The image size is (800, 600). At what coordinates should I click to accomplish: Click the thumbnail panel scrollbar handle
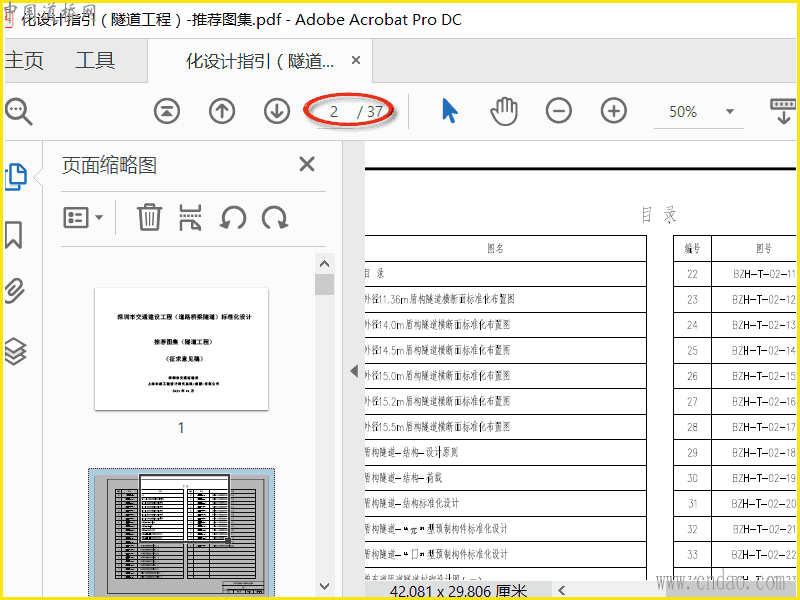pyautogui.click(x=324, y=285)
